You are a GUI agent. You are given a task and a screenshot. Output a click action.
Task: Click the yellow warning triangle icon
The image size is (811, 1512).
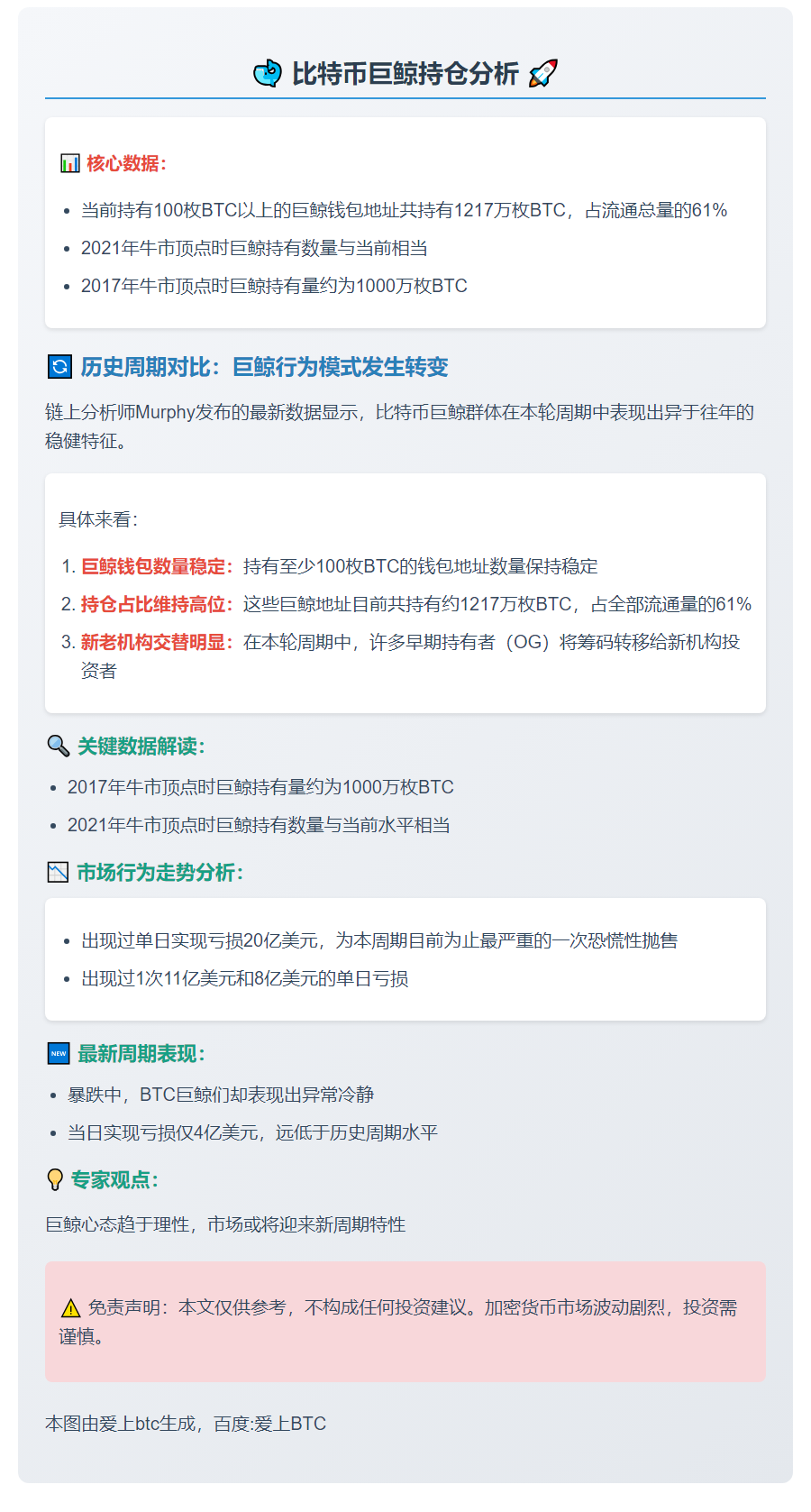[x=70, y=1308]
